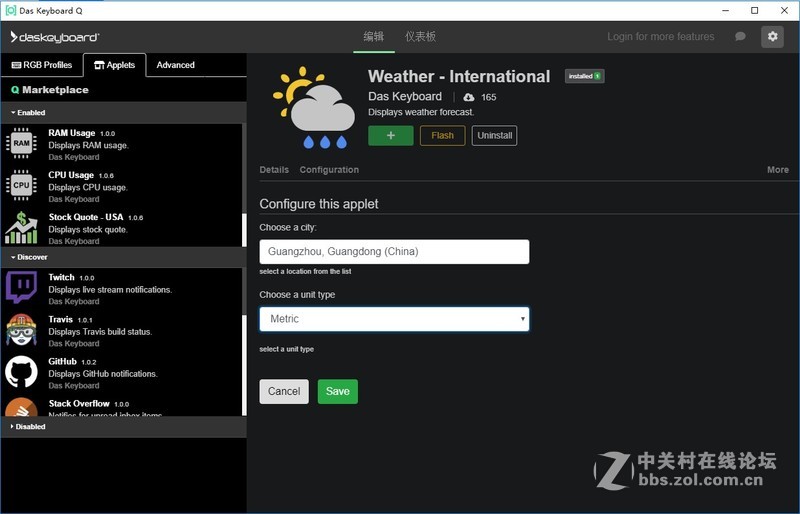This screenshot has height=514, width=800.
Task: Minimize the Das Keyboard Q window
Action: 726,10
